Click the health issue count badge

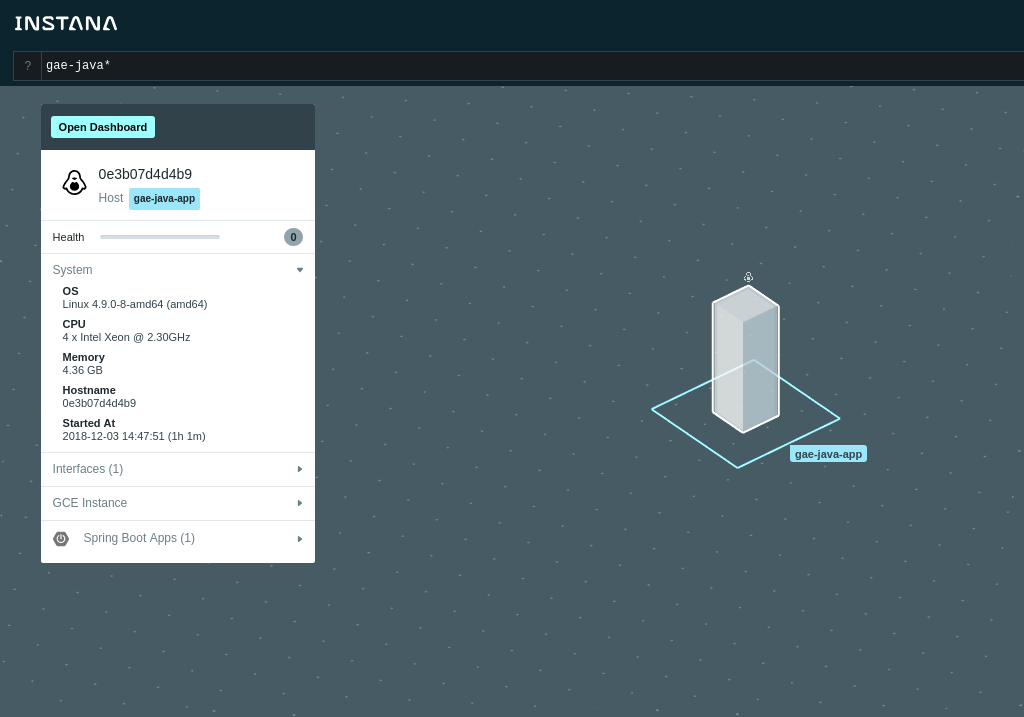(x=293, y=237)
